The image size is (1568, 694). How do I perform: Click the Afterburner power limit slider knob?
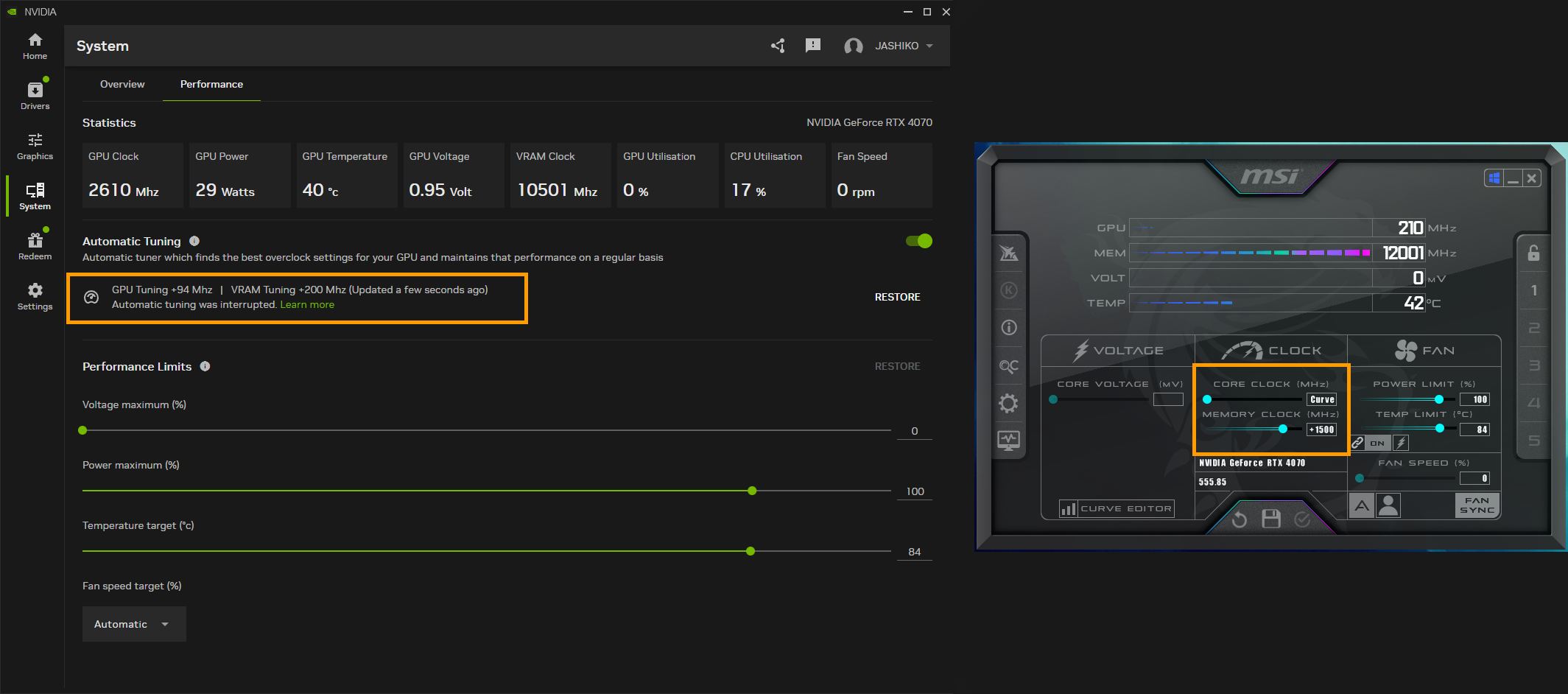pos(1439,399)
